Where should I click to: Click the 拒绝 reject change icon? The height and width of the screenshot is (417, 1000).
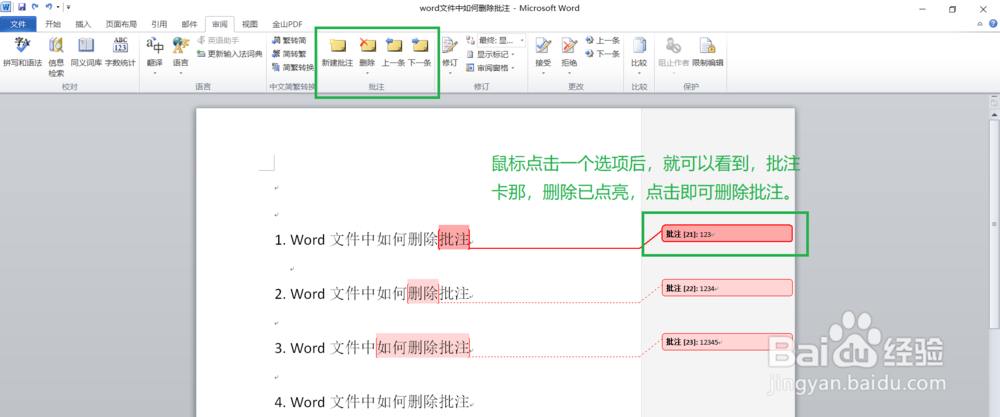569,46
